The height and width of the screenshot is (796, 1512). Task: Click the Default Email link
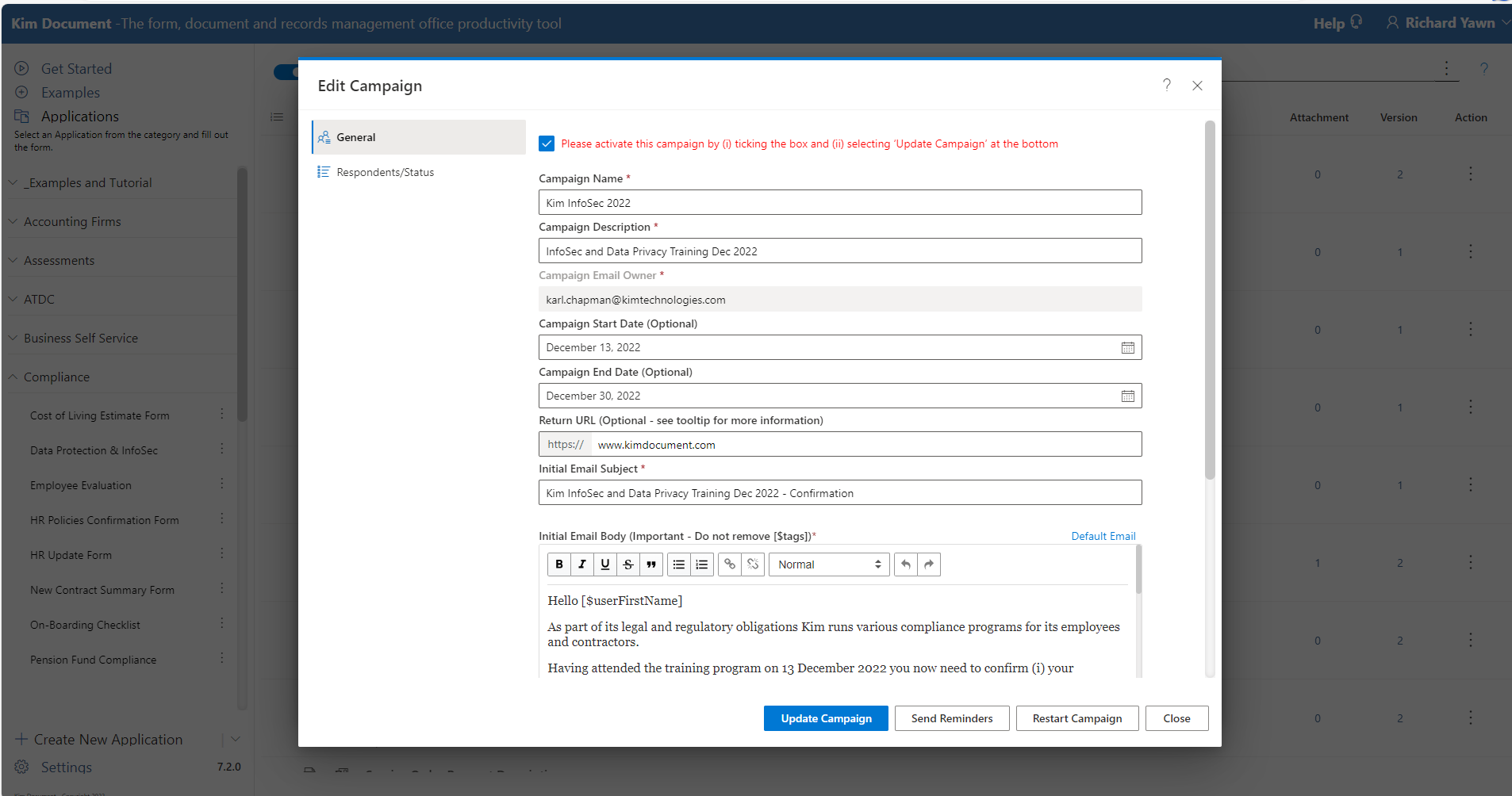coord(1103,536)
